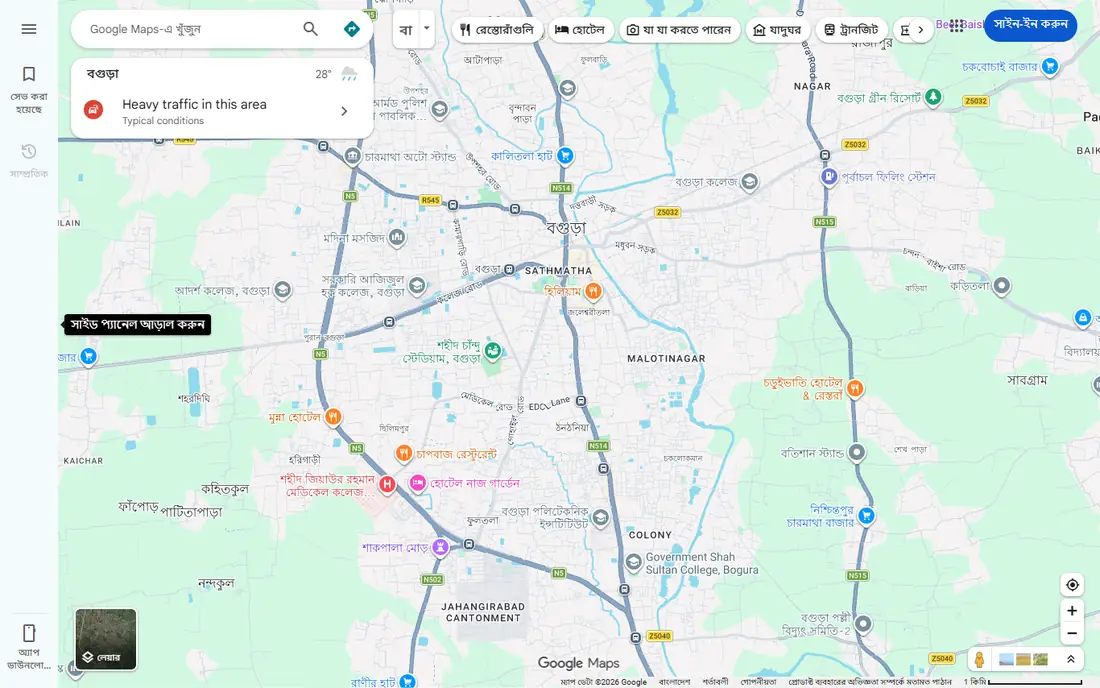Select the ট্রানজিট chip
The width and height of the screenshot is (1100, 688).
[851, 29]
